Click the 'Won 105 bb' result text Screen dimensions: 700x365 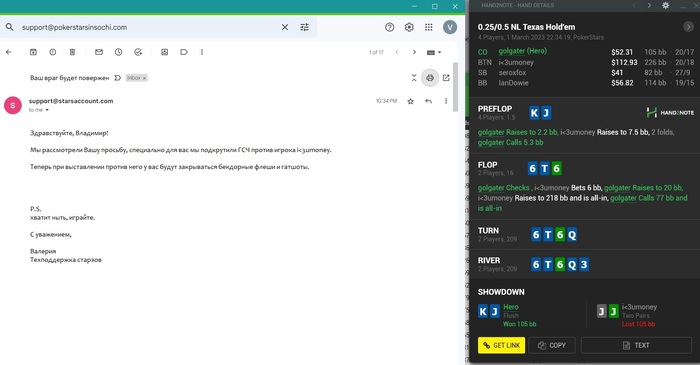[520, 324]
